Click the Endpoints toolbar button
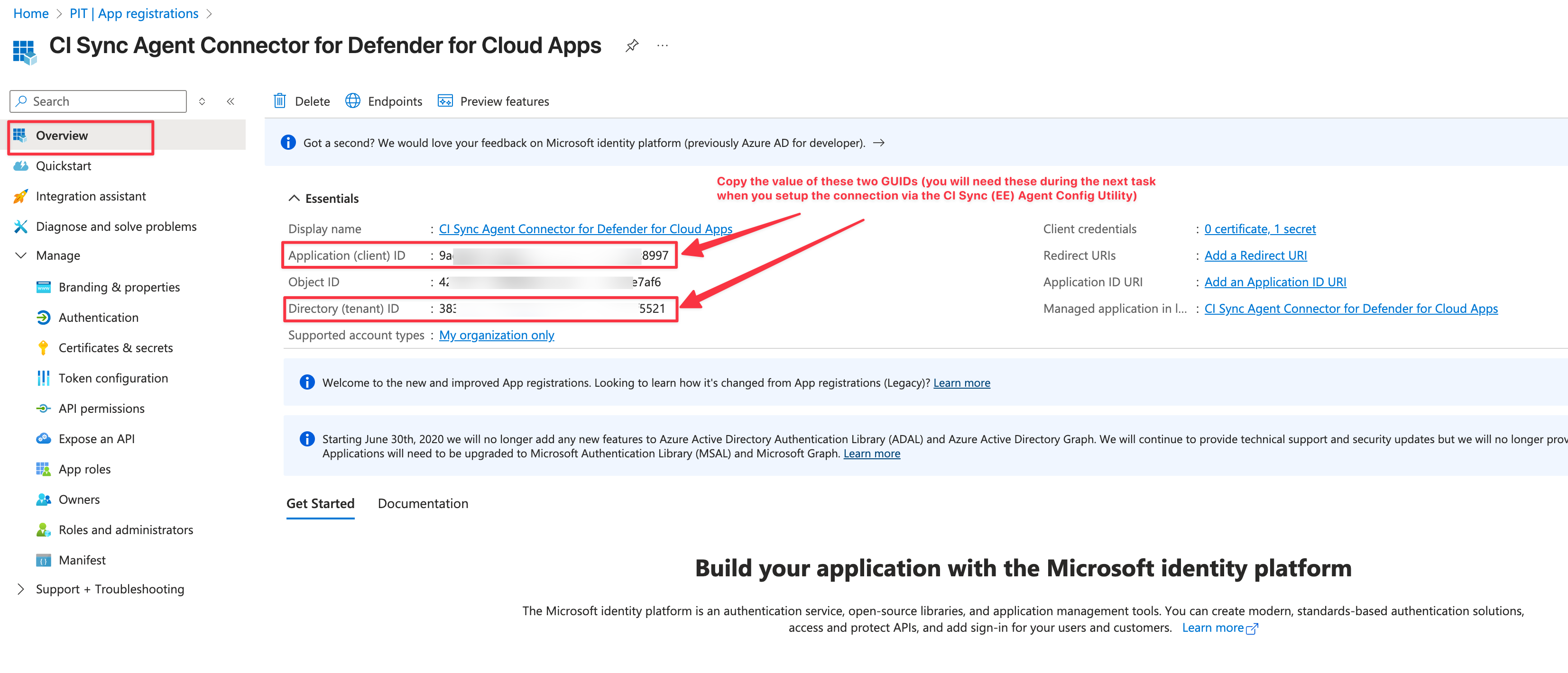This screenshot has width=1568, height=673. pos(384,101)
